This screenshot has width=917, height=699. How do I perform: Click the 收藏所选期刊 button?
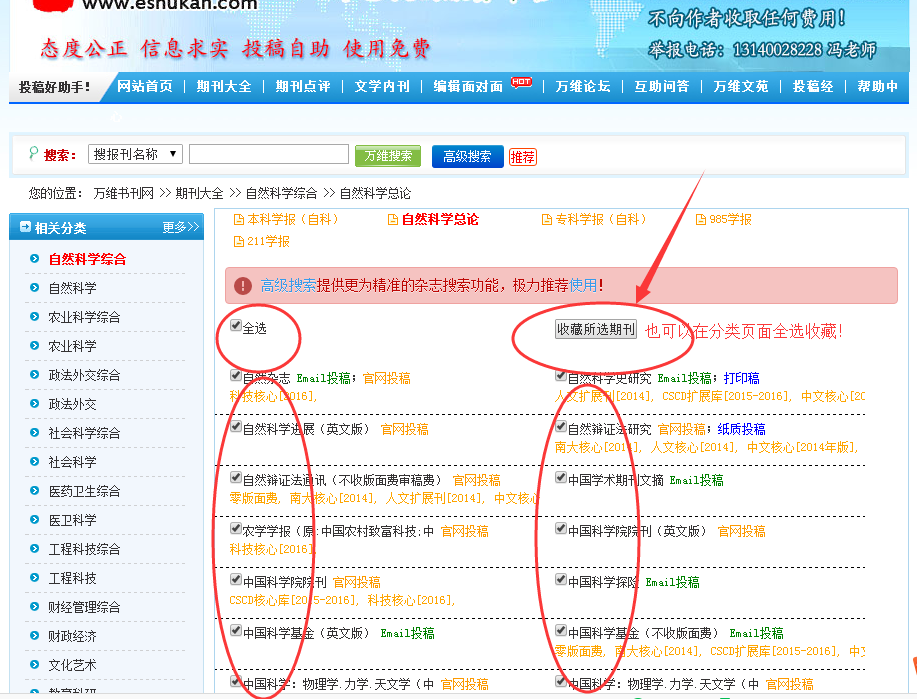pos(595,329)
